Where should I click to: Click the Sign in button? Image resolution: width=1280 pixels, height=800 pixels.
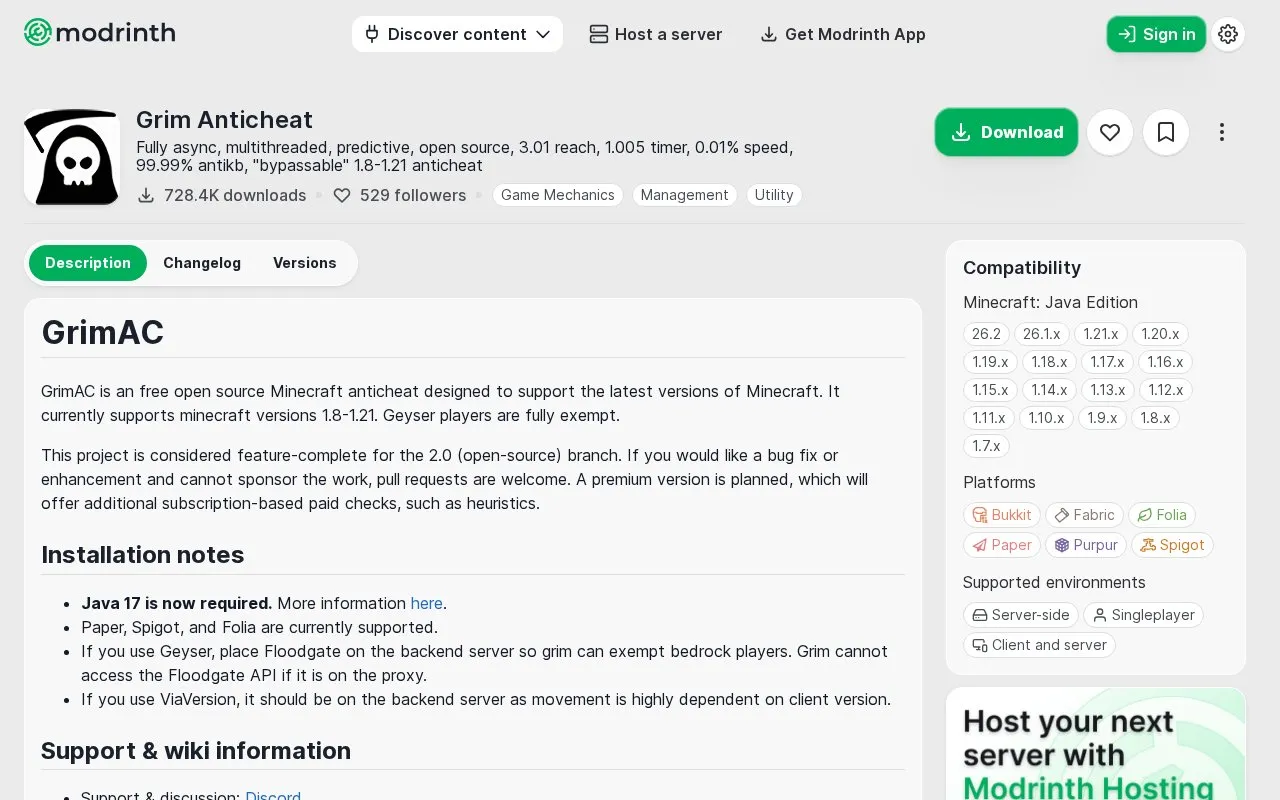click(x=1156, y=34)
